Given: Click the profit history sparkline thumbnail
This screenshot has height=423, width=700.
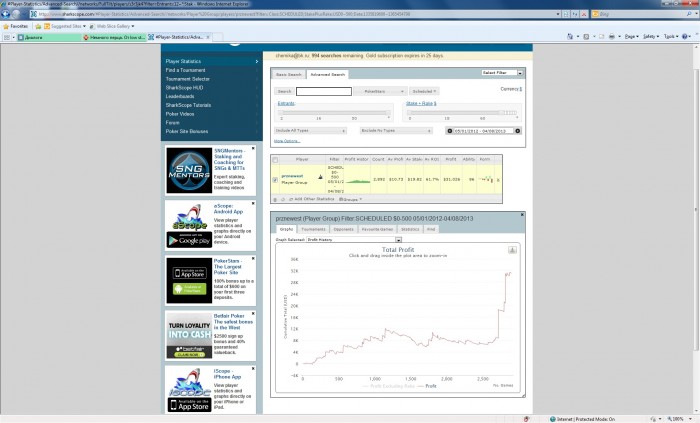Looking at the screenshot, I should coord(358,181).
